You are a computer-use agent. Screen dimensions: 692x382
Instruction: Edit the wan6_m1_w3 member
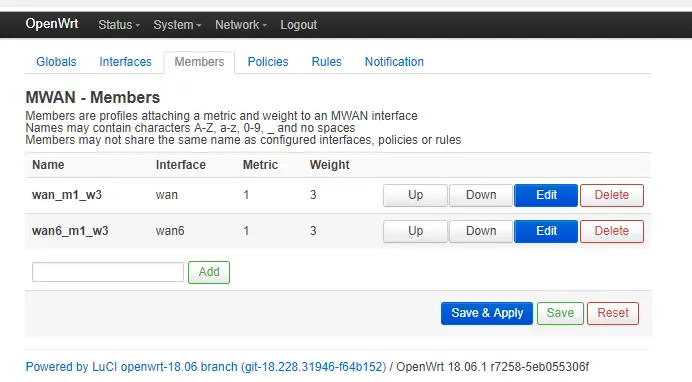click(x=546, y=232)
